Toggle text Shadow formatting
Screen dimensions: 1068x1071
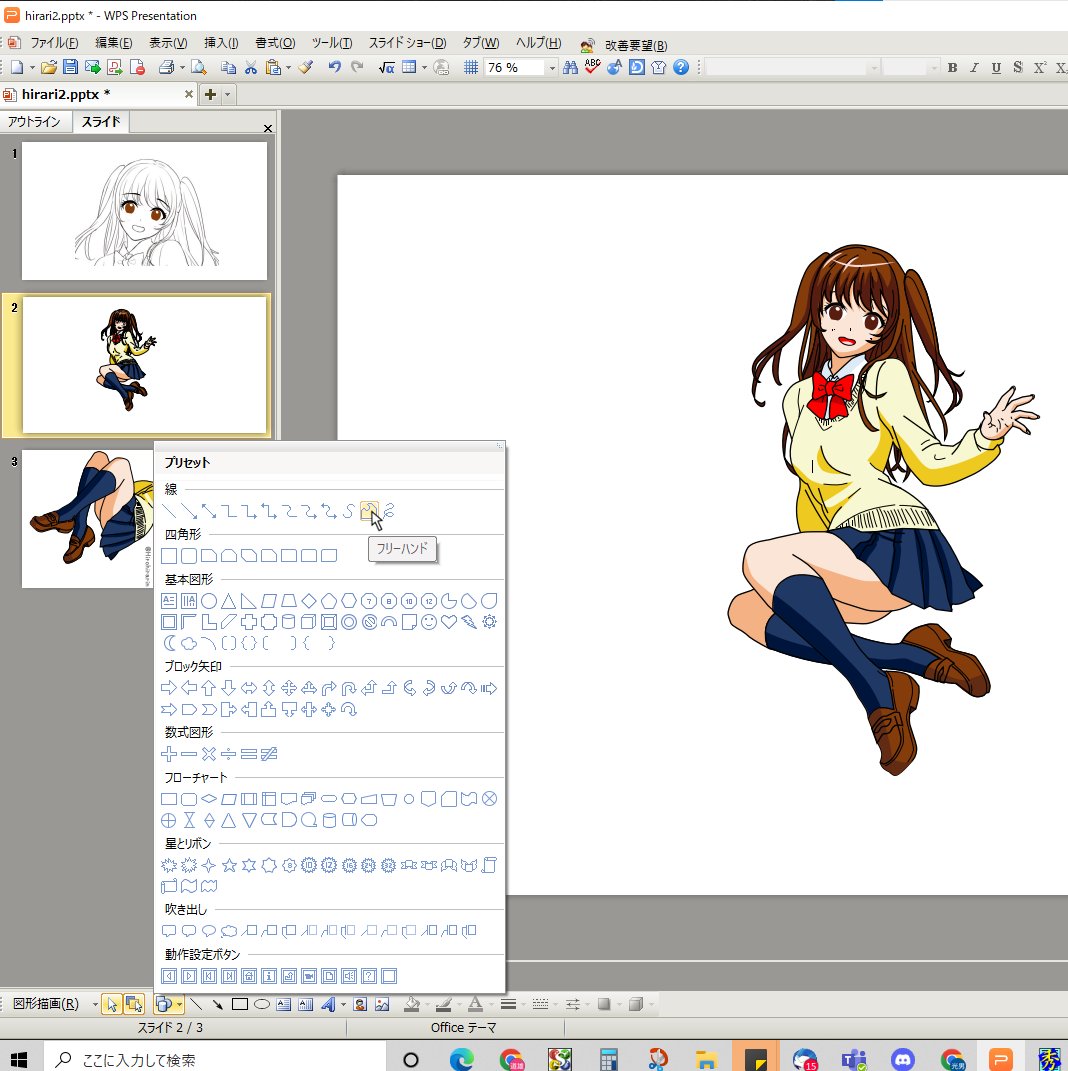point(1018,67)
